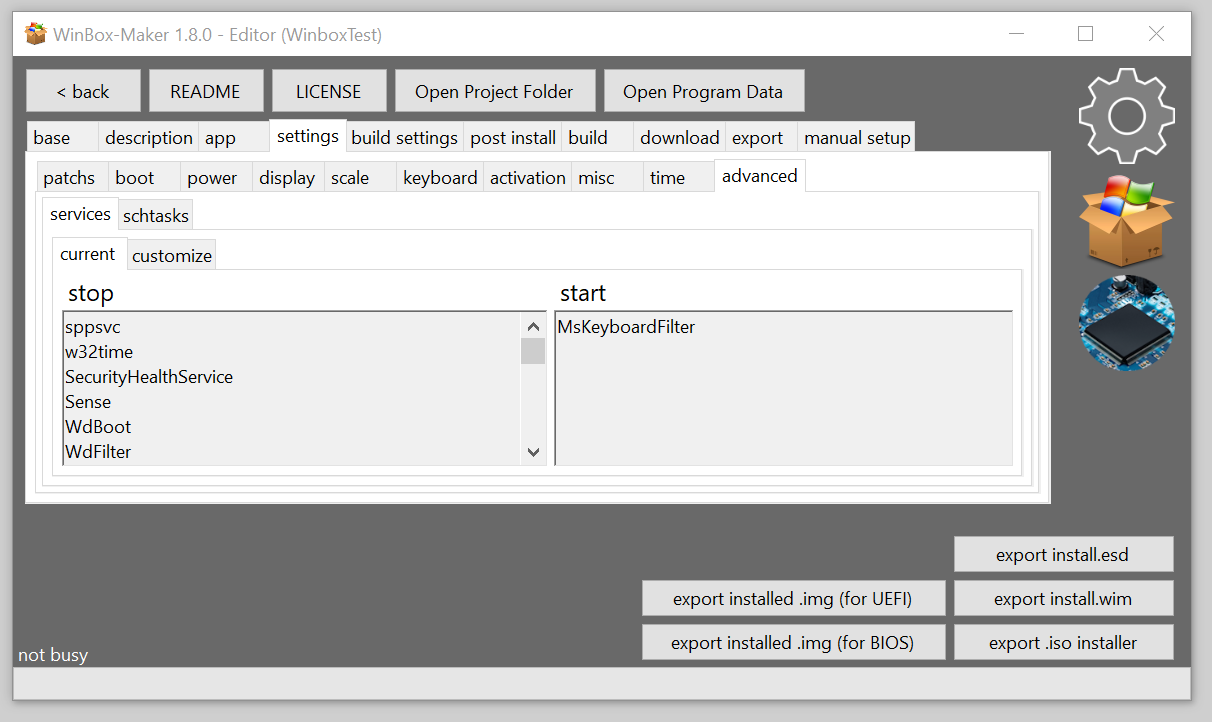Switch to the post install tab
The width and height of the screenshot is (1212, 722).
(x=513, y=137)
